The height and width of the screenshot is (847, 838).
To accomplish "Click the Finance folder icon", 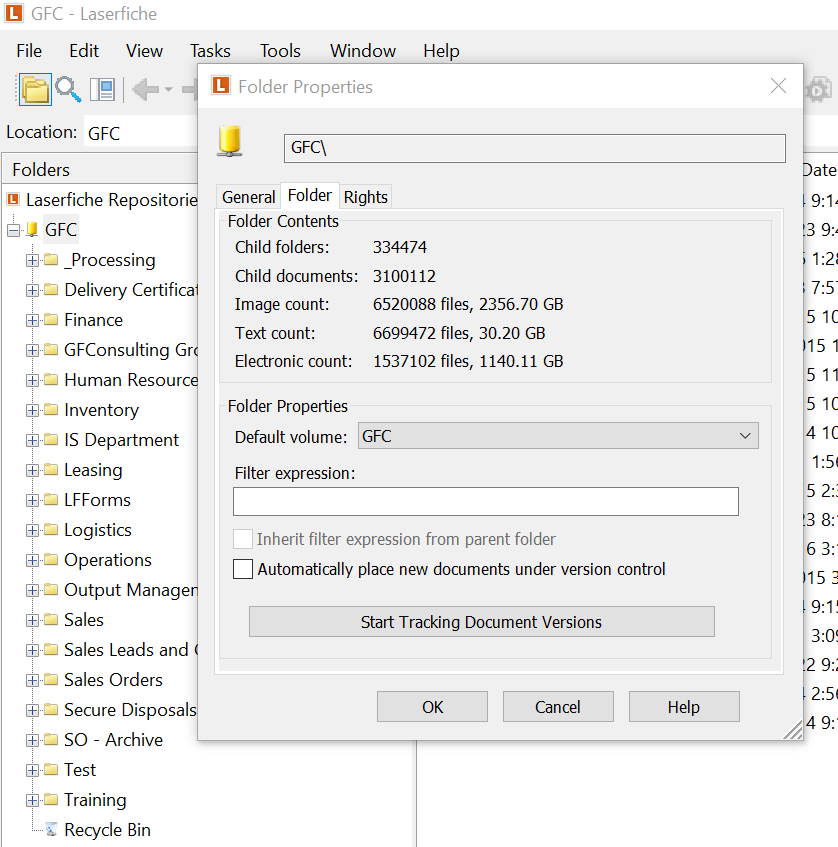I will [x=51, y=319].
